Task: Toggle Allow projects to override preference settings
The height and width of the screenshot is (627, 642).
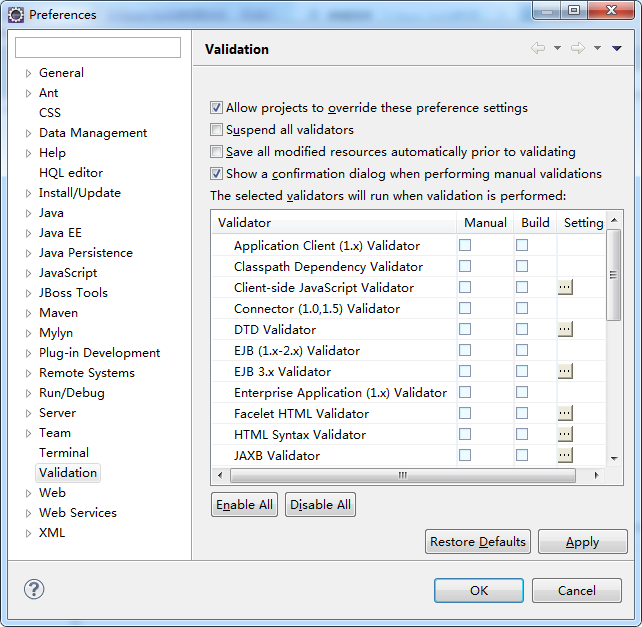Action: click(216, 108)
